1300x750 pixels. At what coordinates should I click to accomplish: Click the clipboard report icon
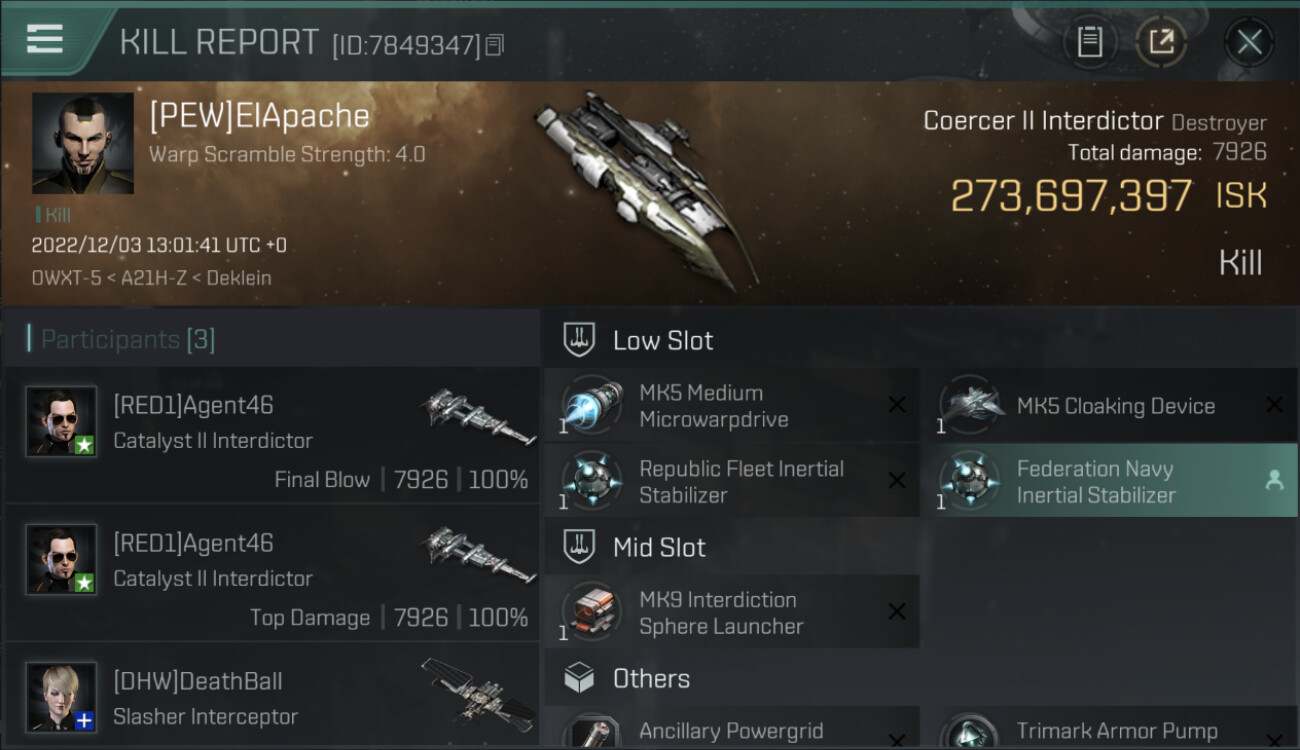coord(1089,42)
